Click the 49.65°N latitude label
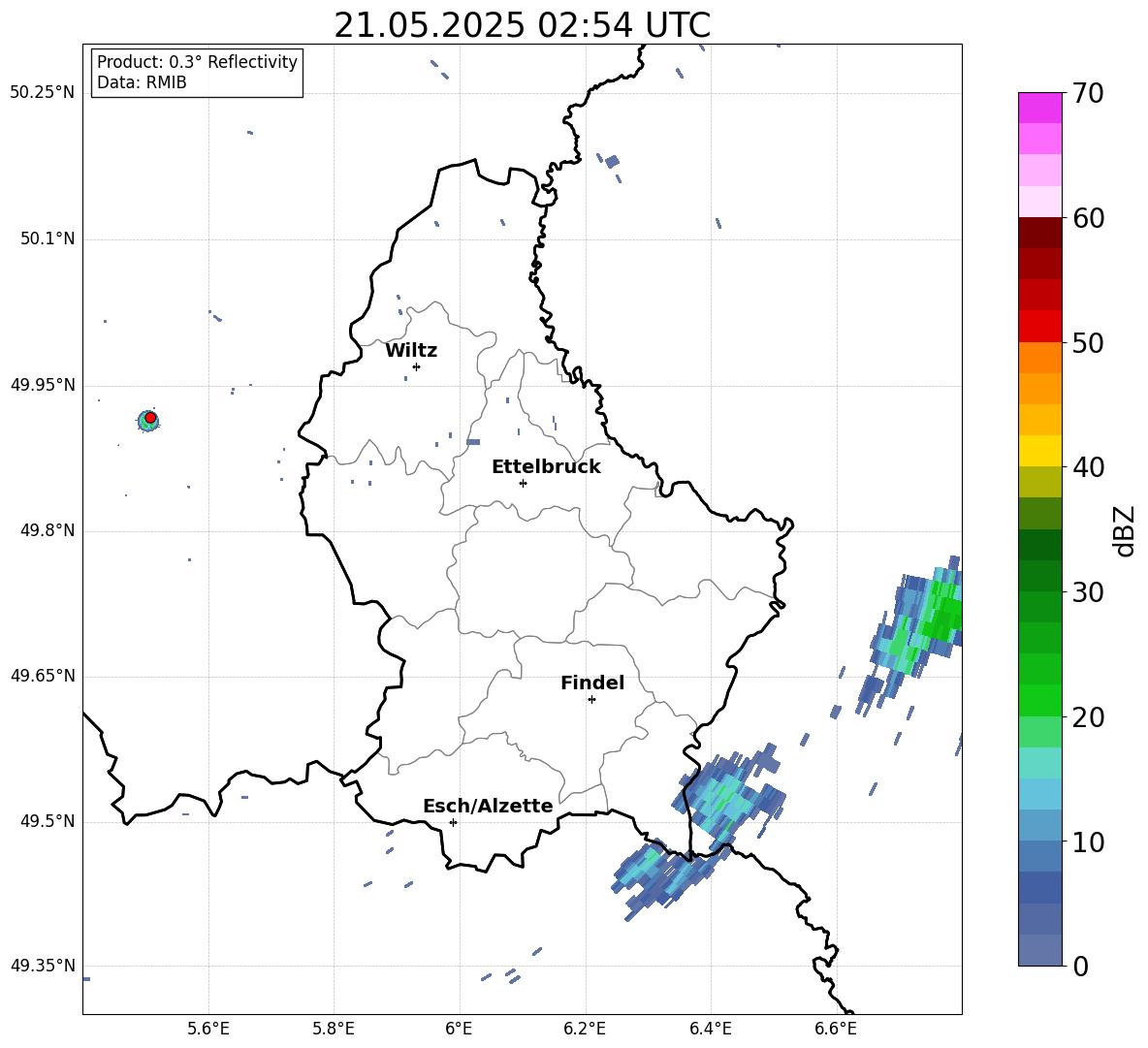The height and width of the screenshot is (1048, 1148). (43, 676)
